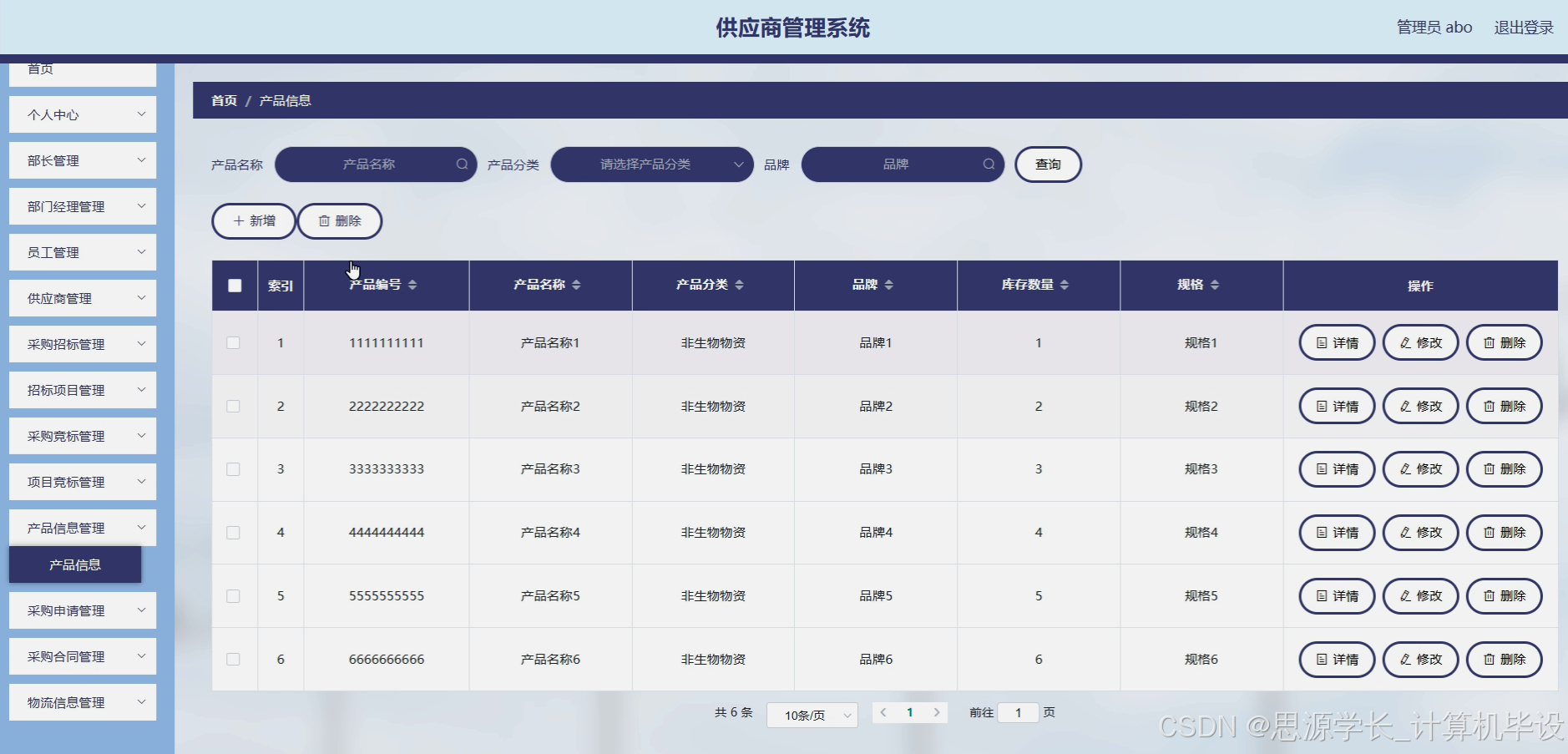
Task: Click the search icon in 品牌 field
Action: pos(989,164)
